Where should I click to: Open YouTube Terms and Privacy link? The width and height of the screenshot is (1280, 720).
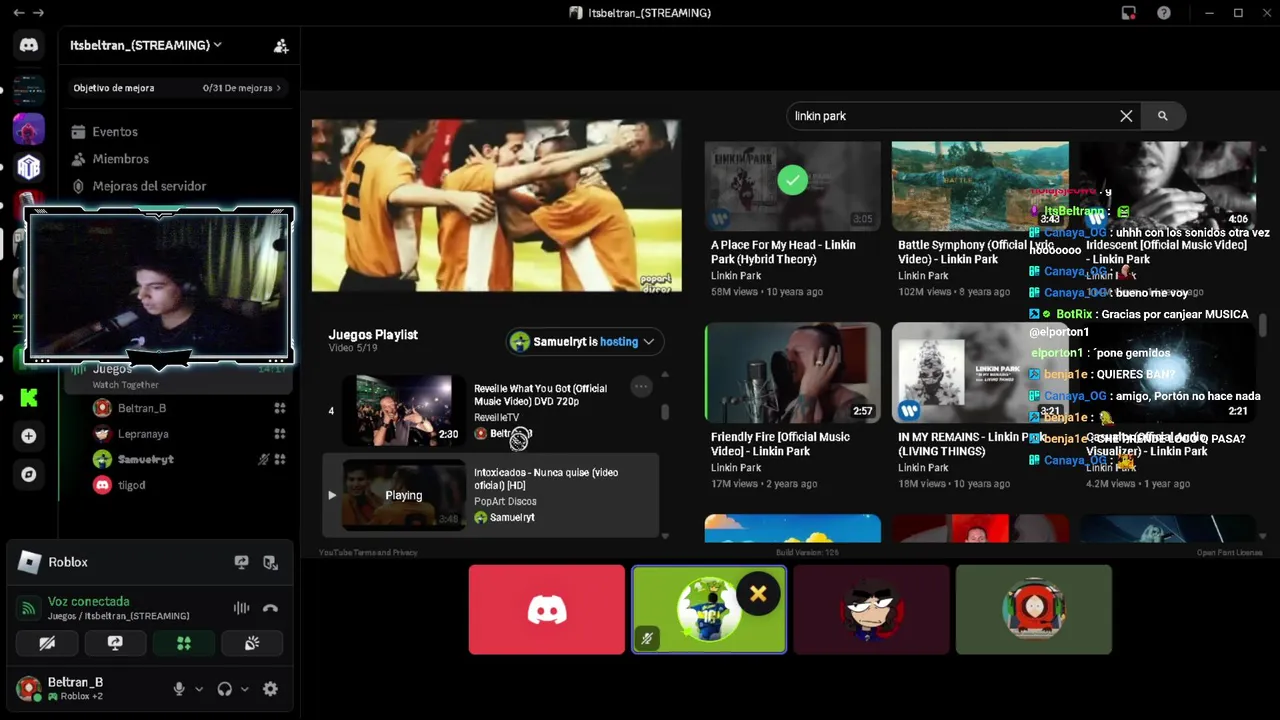[x=368, y=553]
